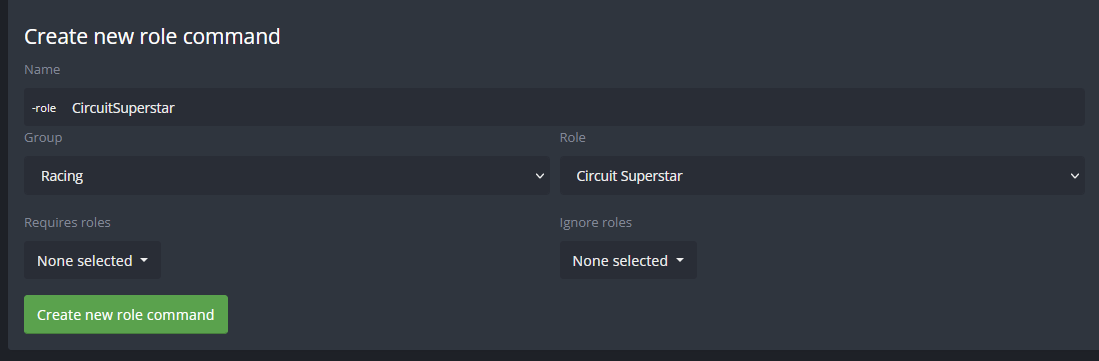The width and height of the screenshot is (1099, 361).
Task: Click the chevron arrow of Group dropdown
Action: pos(540,176)
